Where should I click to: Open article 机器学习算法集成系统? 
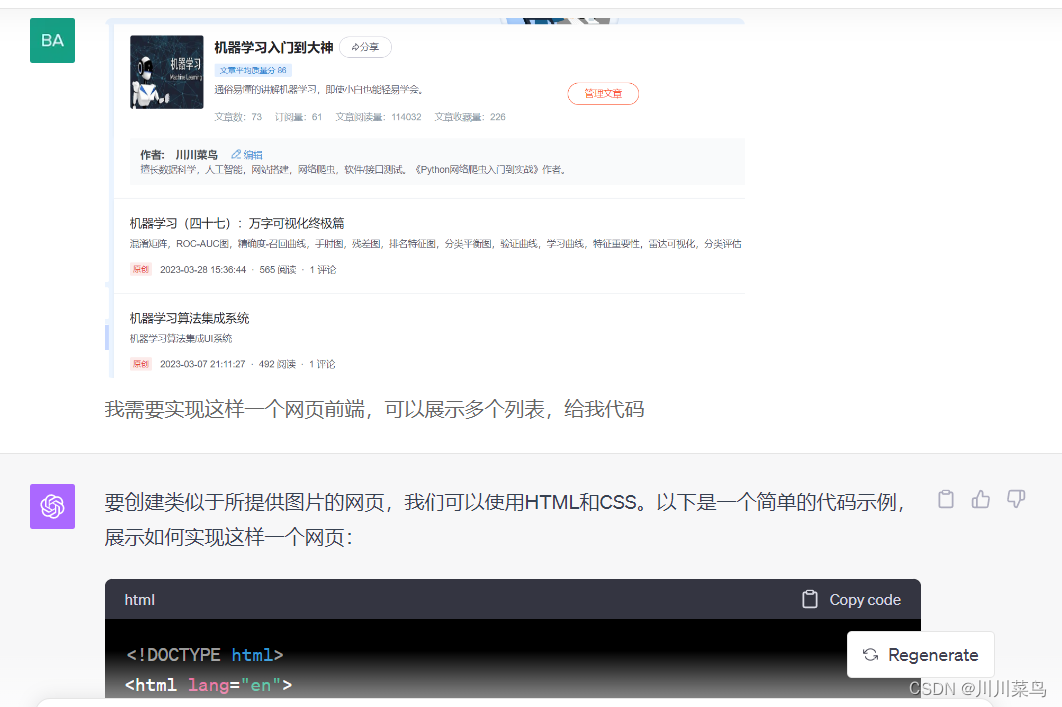[x=190, y=318]
